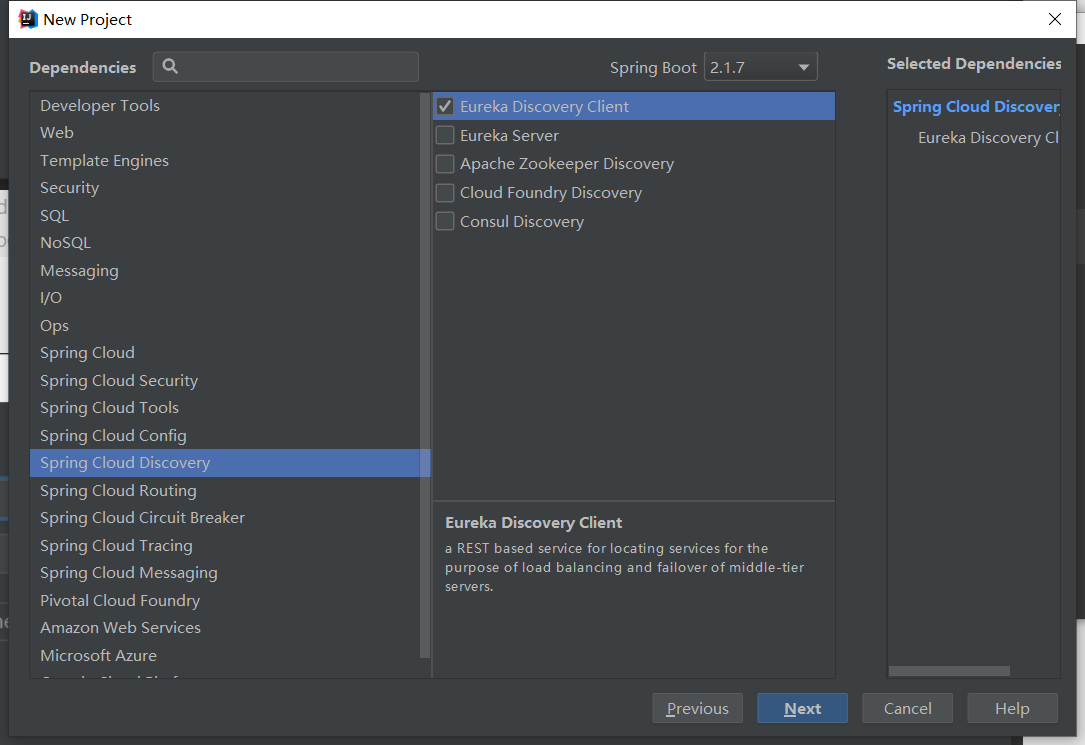Cancel the New Project dialog
The image size is (1085, 745).
coord(907,708)
